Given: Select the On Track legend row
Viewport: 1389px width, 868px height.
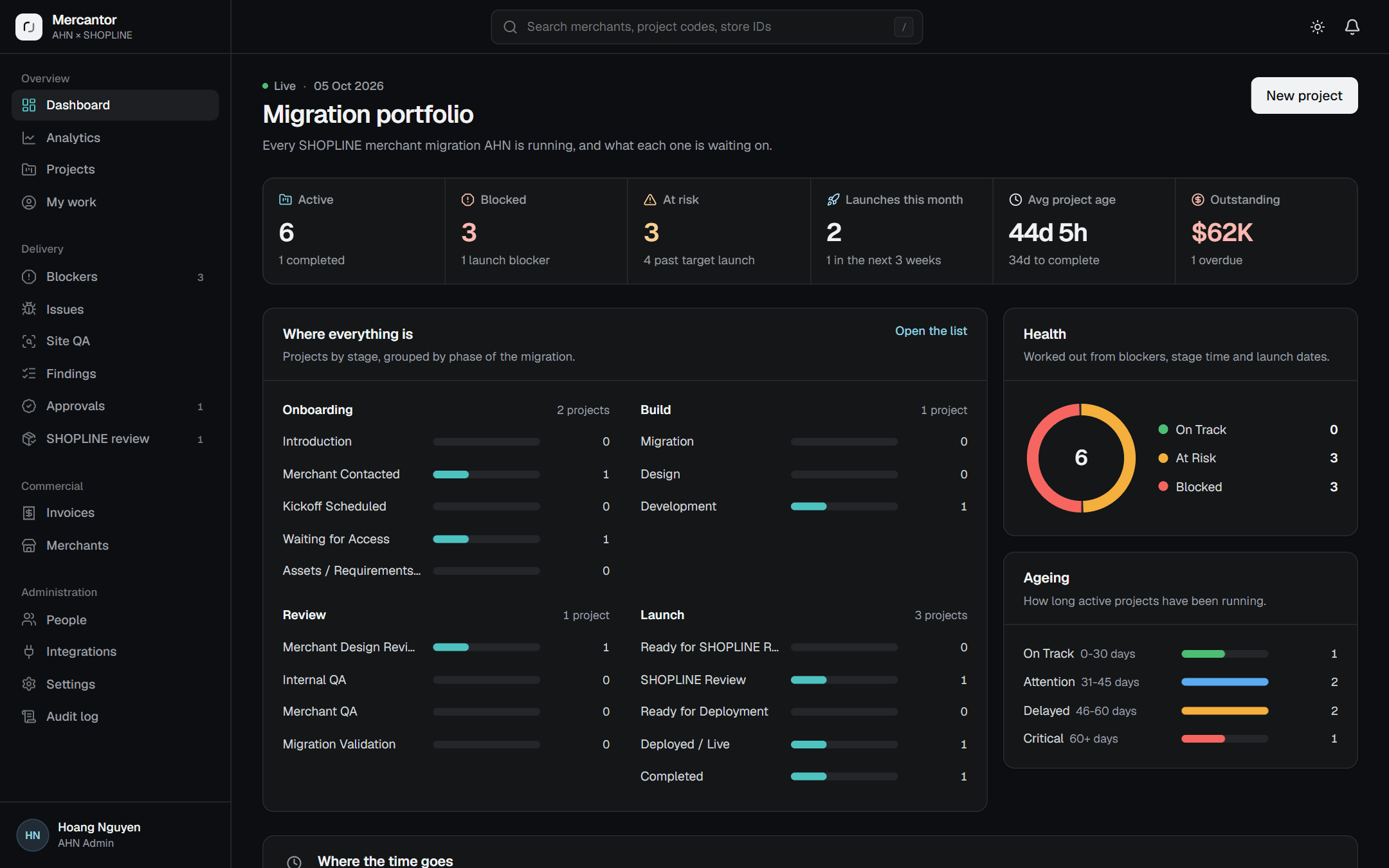Looking at the screenshot, I should point(1248,429).
